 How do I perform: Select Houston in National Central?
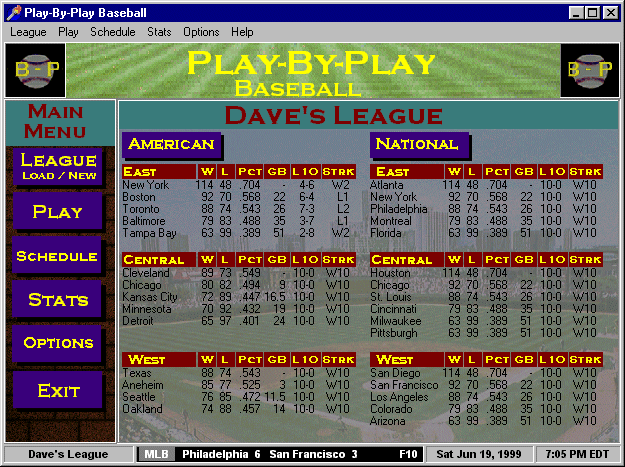pos(390,273)
